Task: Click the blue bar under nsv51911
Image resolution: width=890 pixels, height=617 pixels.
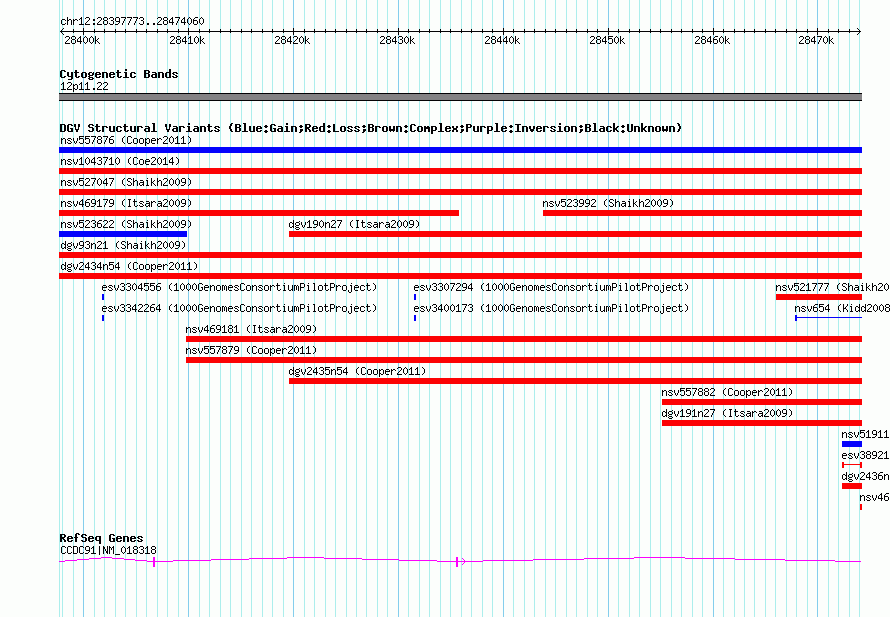Action: coord(852,444)
